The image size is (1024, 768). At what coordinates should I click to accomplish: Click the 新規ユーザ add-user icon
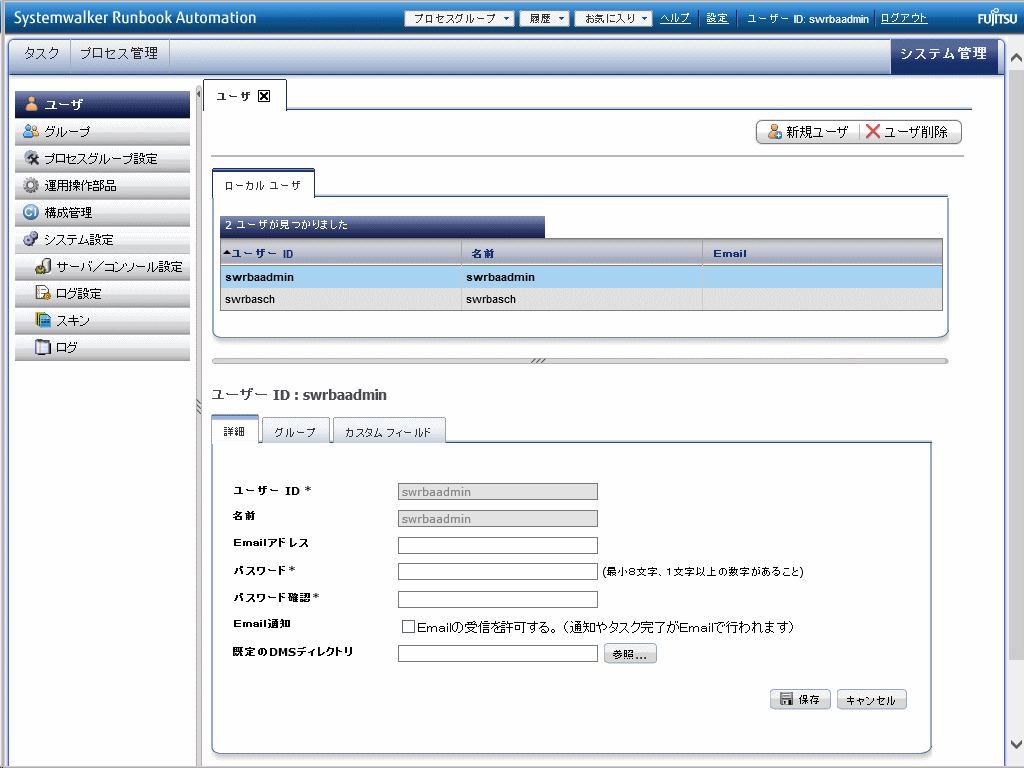tap(775, 132)
